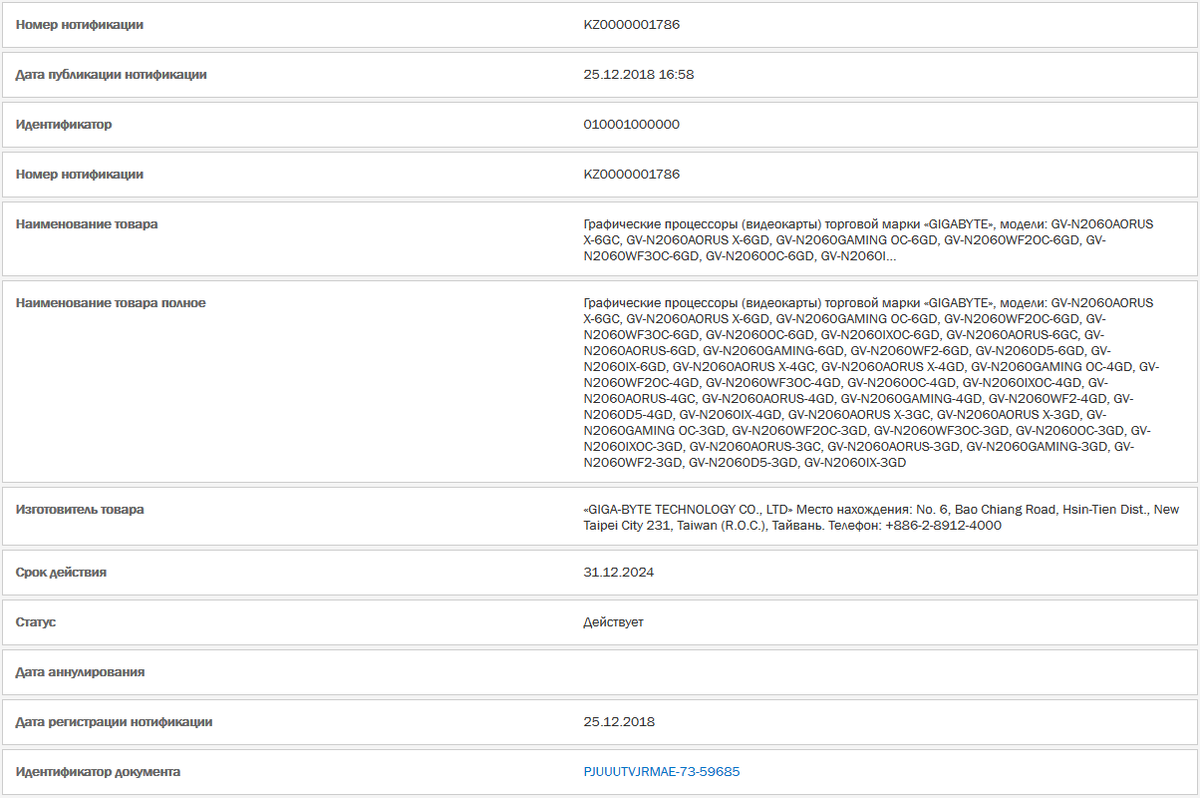The height and width of the screenshot is (798, 1200).
Task: Click the Наименование товара label
Action: pyautogui.click(x=87, y=225)
